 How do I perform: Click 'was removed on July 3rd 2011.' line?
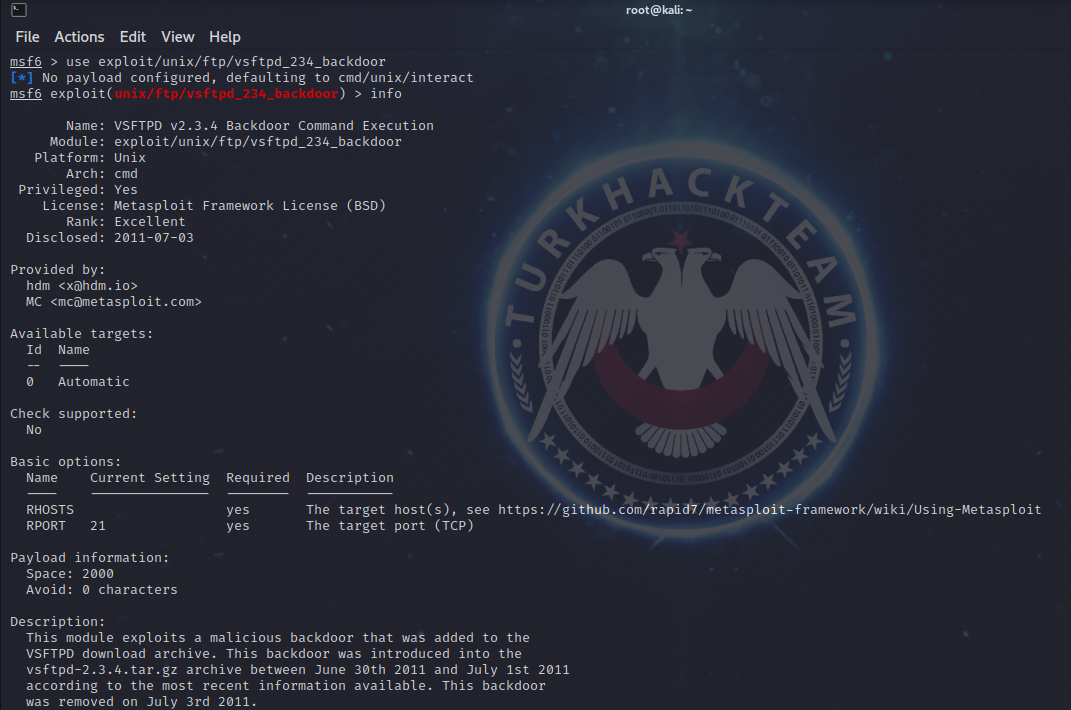coord(141,702)
